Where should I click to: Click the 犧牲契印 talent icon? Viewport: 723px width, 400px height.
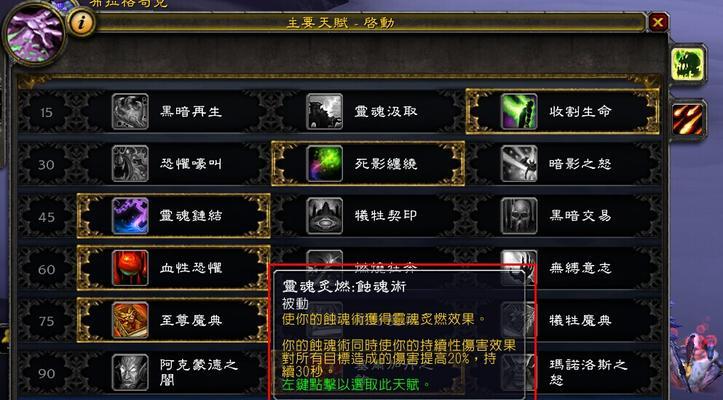pos(325,216)
